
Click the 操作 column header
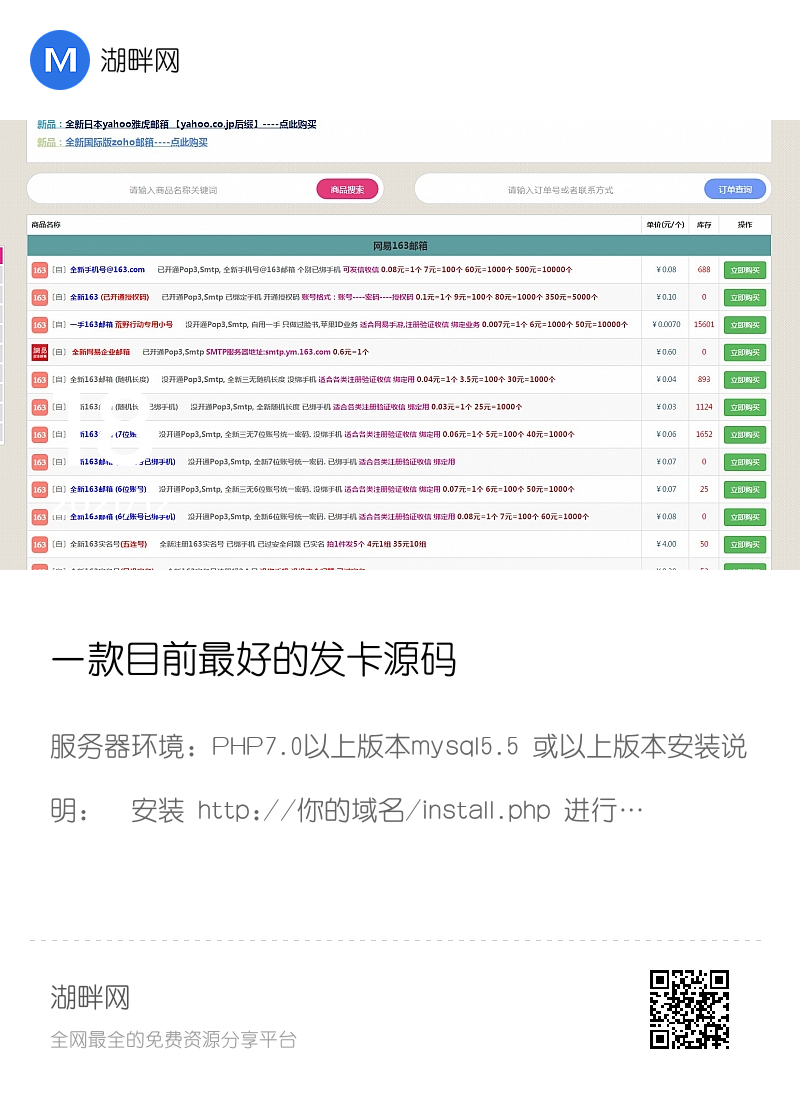pyautogui.click(x=745, y=224)
